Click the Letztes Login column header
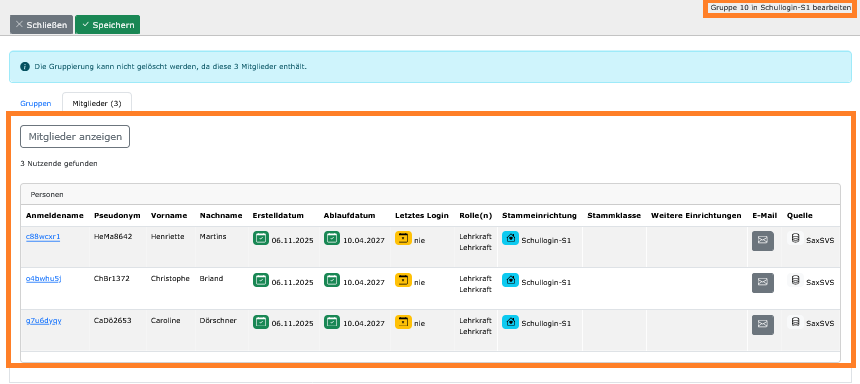 click(x=422, y=216)
